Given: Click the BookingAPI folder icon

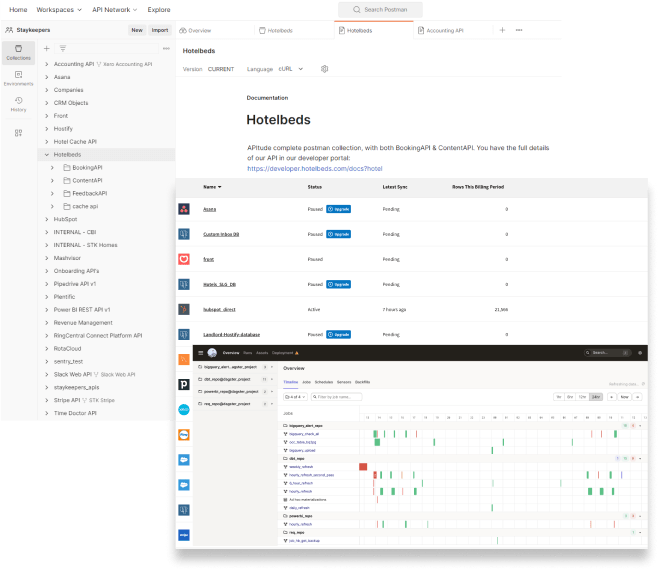Looking at the screenshot, I should [67, 168].
